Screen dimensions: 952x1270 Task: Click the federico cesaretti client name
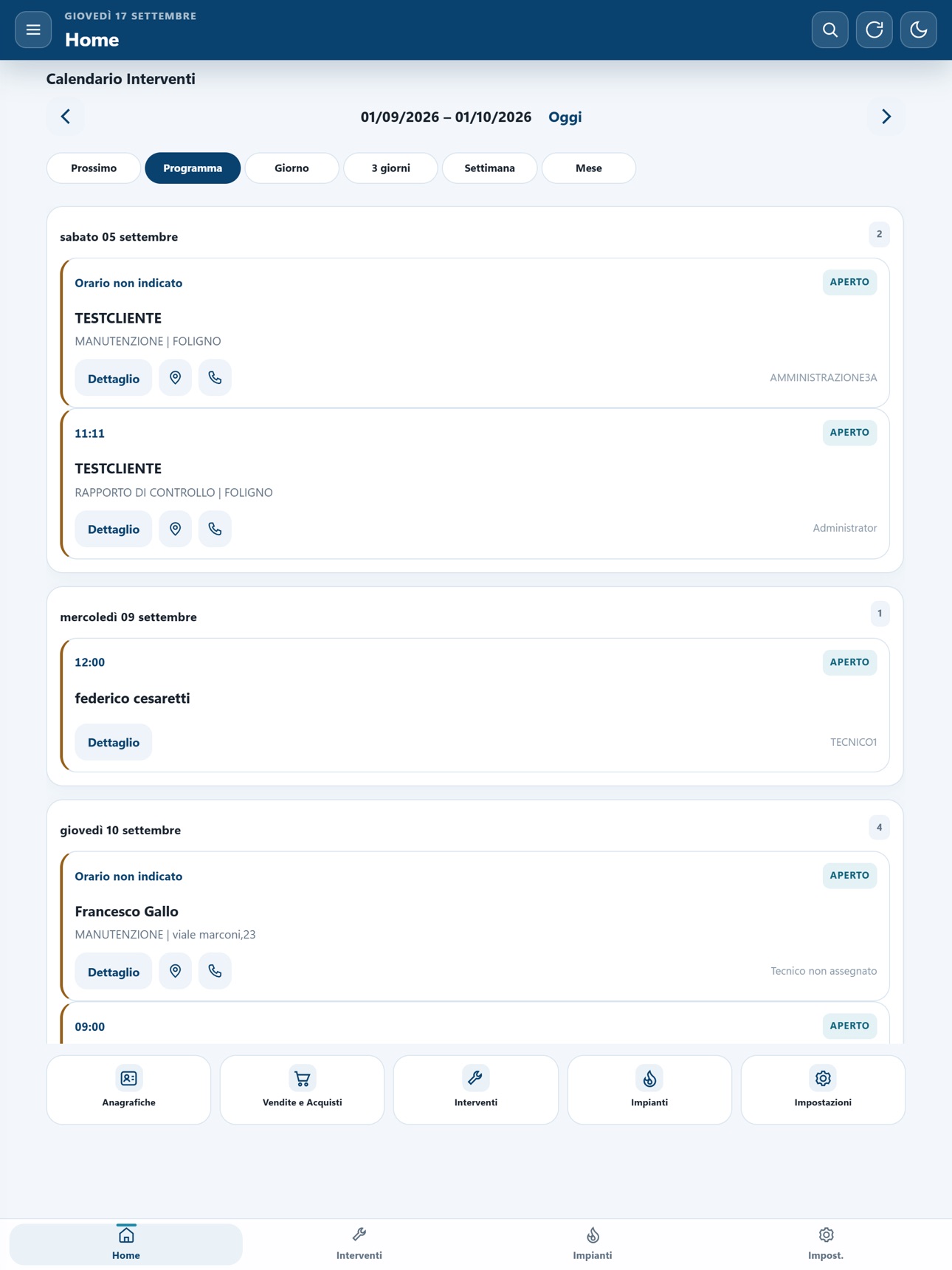[132, 698]
